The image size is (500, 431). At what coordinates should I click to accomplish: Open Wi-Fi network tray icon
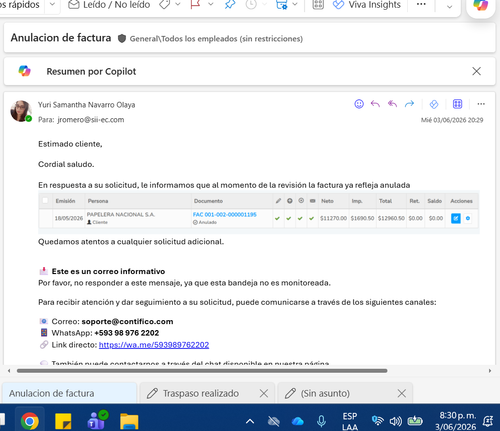377,421
